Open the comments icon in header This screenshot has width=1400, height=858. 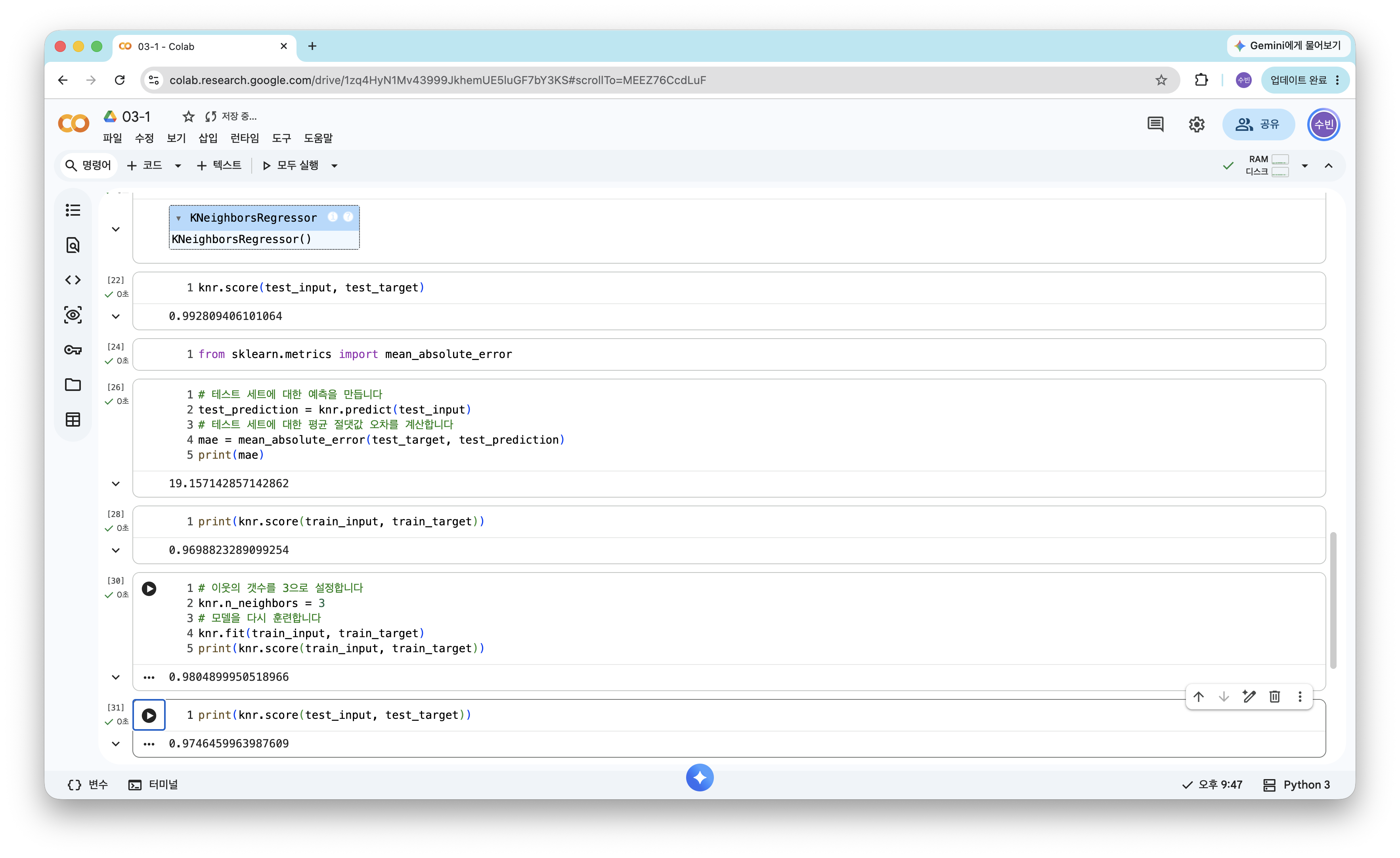coord(1155,124)
